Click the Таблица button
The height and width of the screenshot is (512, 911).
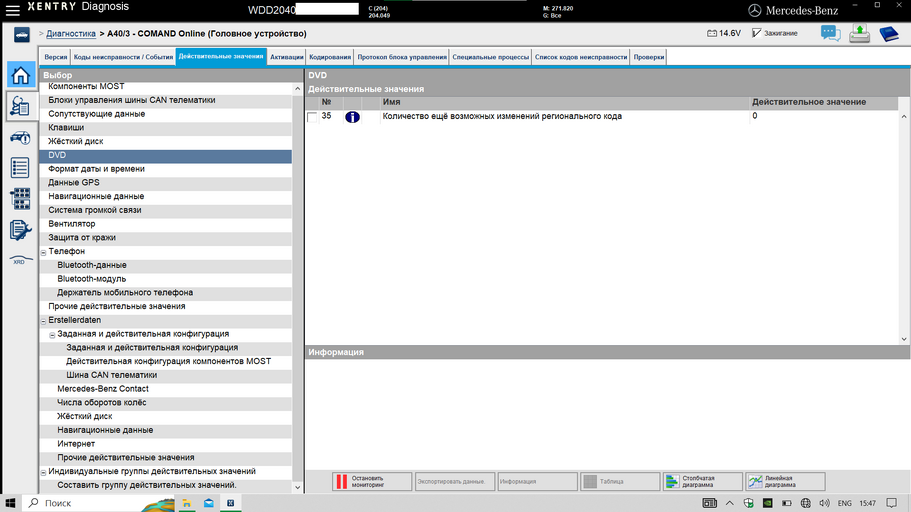(620, 481)
